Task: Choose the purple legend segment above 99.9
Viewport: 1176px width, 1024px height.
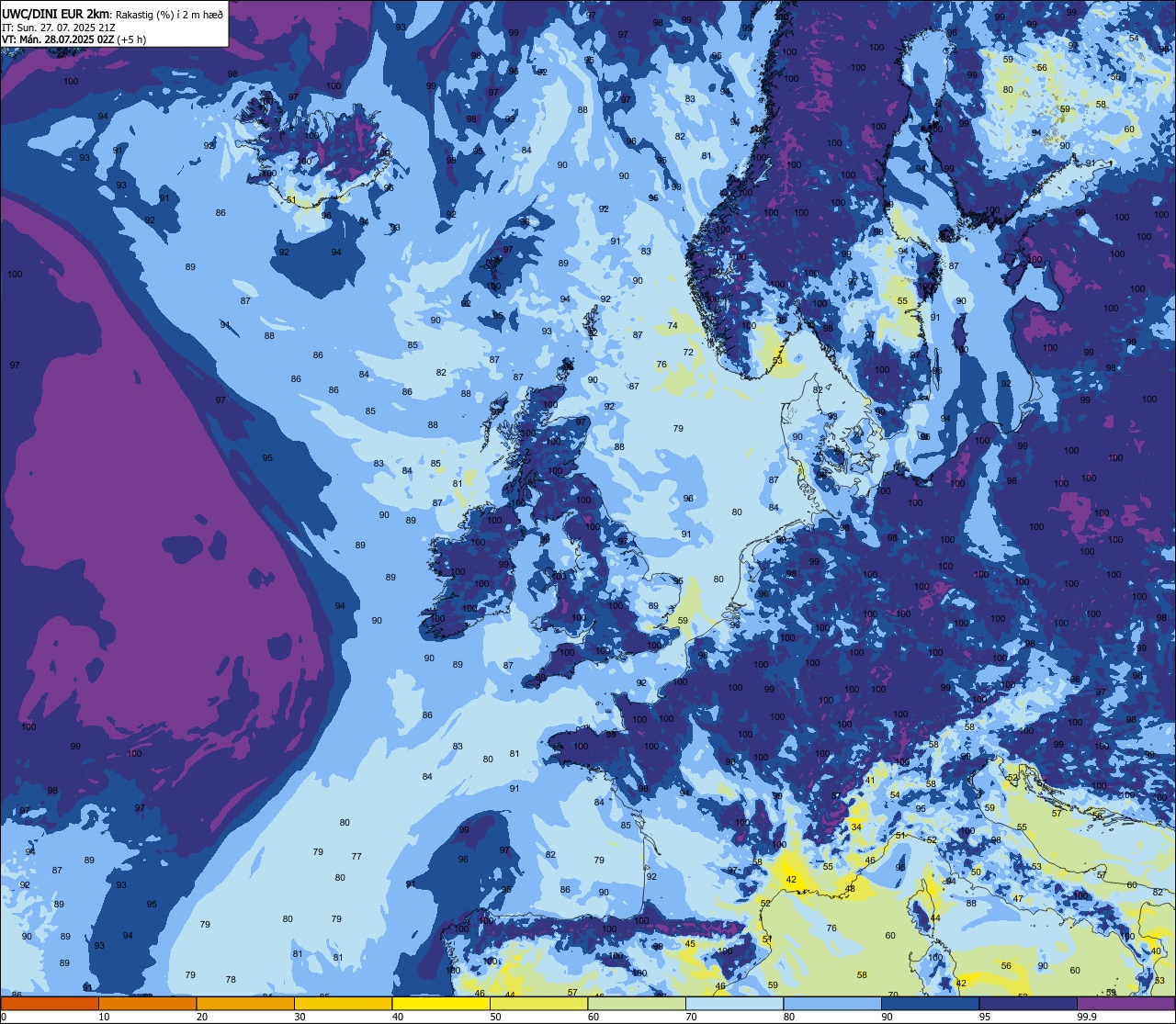Action: point(1125,1004)
